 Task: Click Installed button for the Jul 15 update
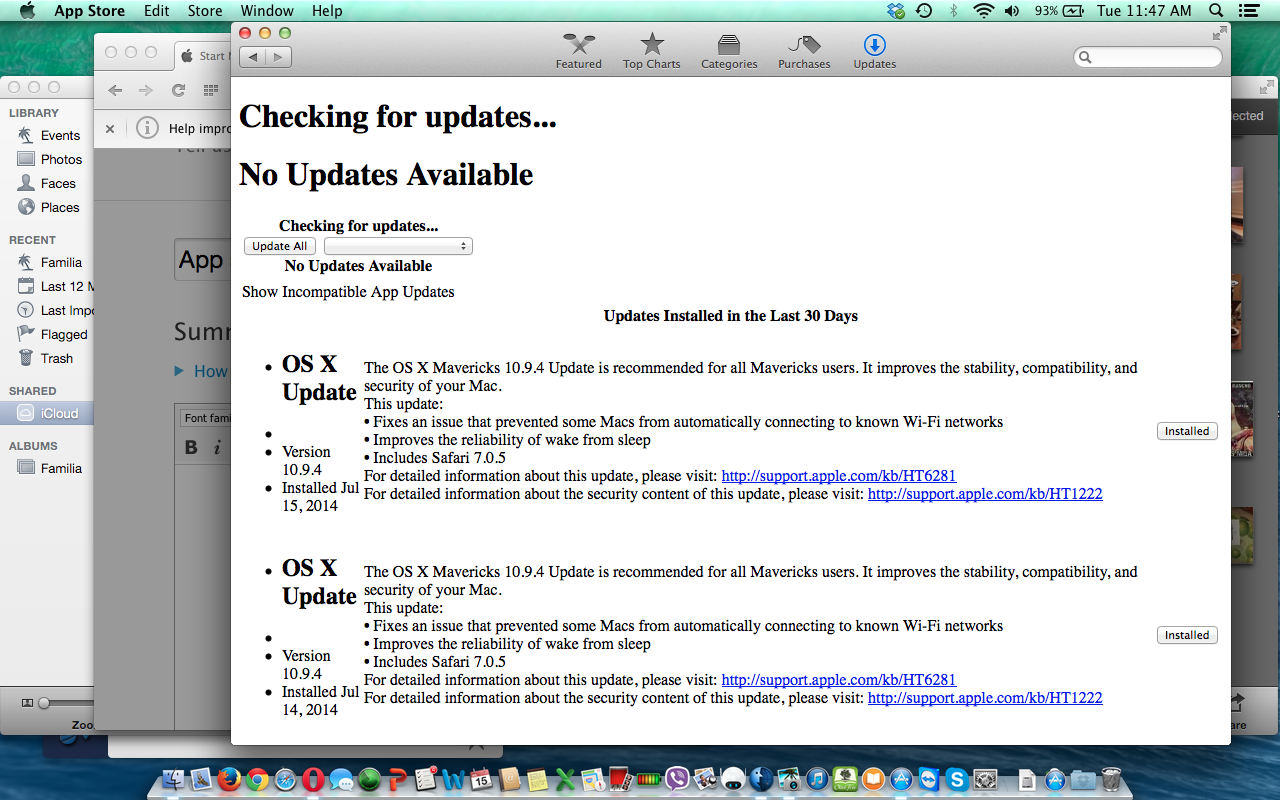click(x=1187, y=431)
